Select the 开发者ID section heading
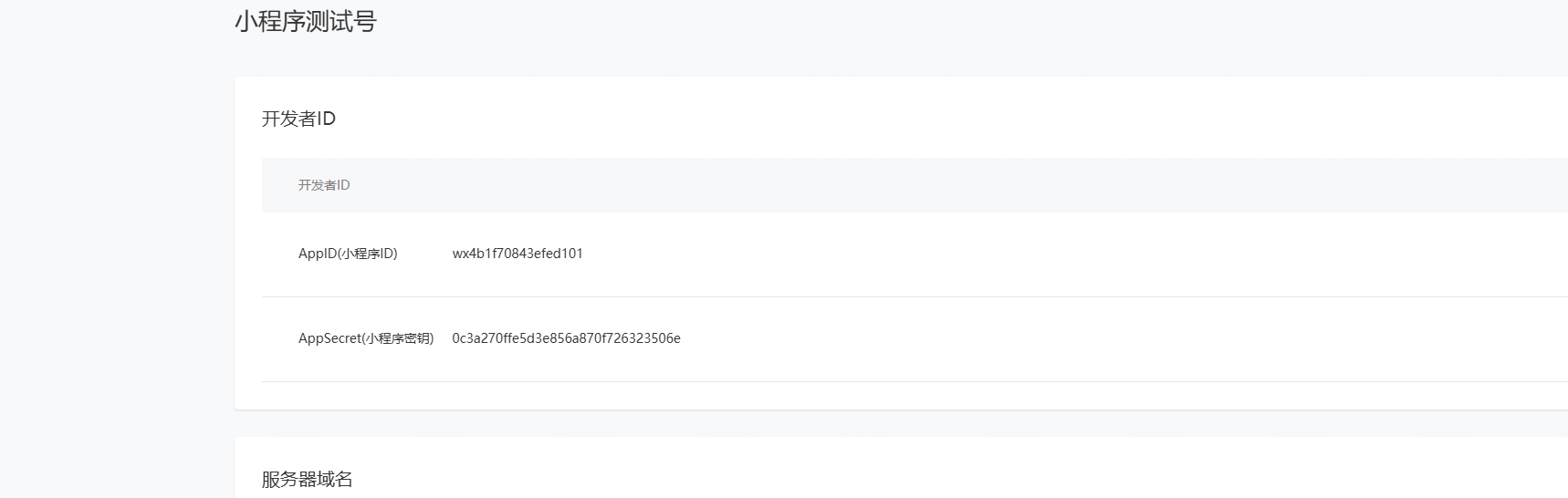 click(x=298, y=119)
